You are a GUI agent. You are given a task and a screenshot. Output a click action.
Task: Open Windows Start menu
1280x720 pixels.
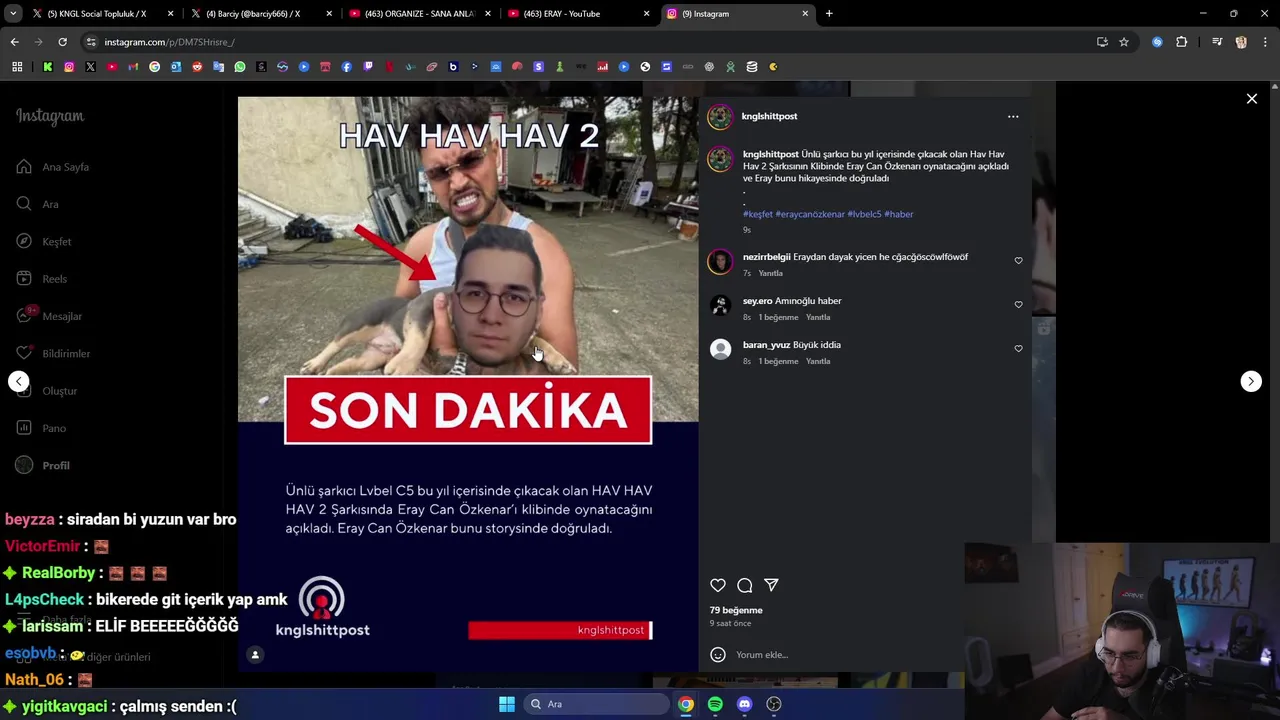(507, 704)
